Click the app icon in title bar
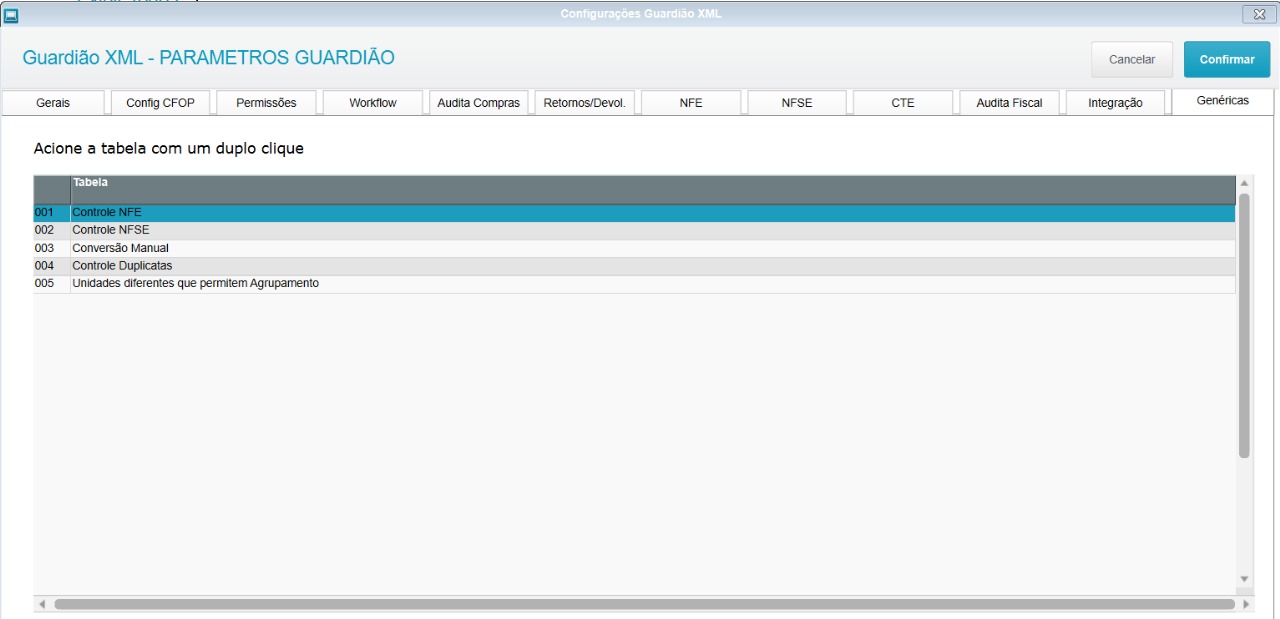 click(12, 14)
